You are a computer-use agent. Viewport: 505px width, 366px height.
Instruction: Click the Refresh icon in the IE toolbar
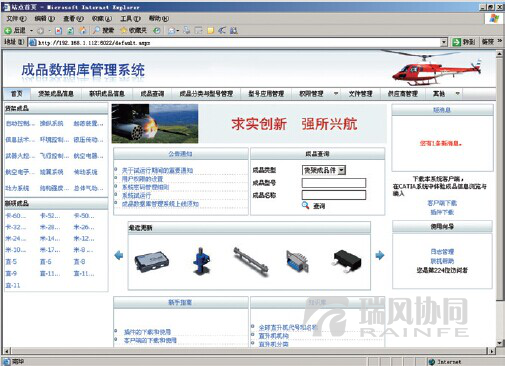click(x=71, y=31)
